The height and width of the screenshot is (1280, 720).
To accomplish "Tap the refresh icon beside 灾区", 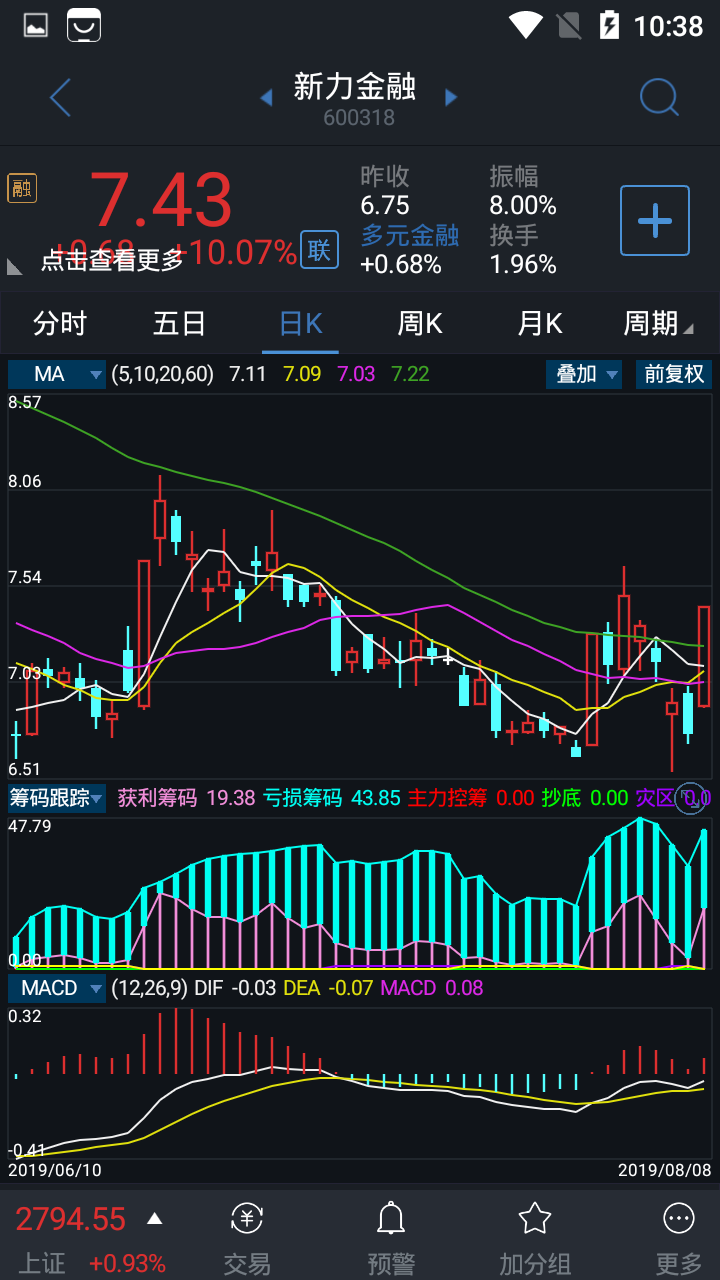I will (x=689, y=797).
